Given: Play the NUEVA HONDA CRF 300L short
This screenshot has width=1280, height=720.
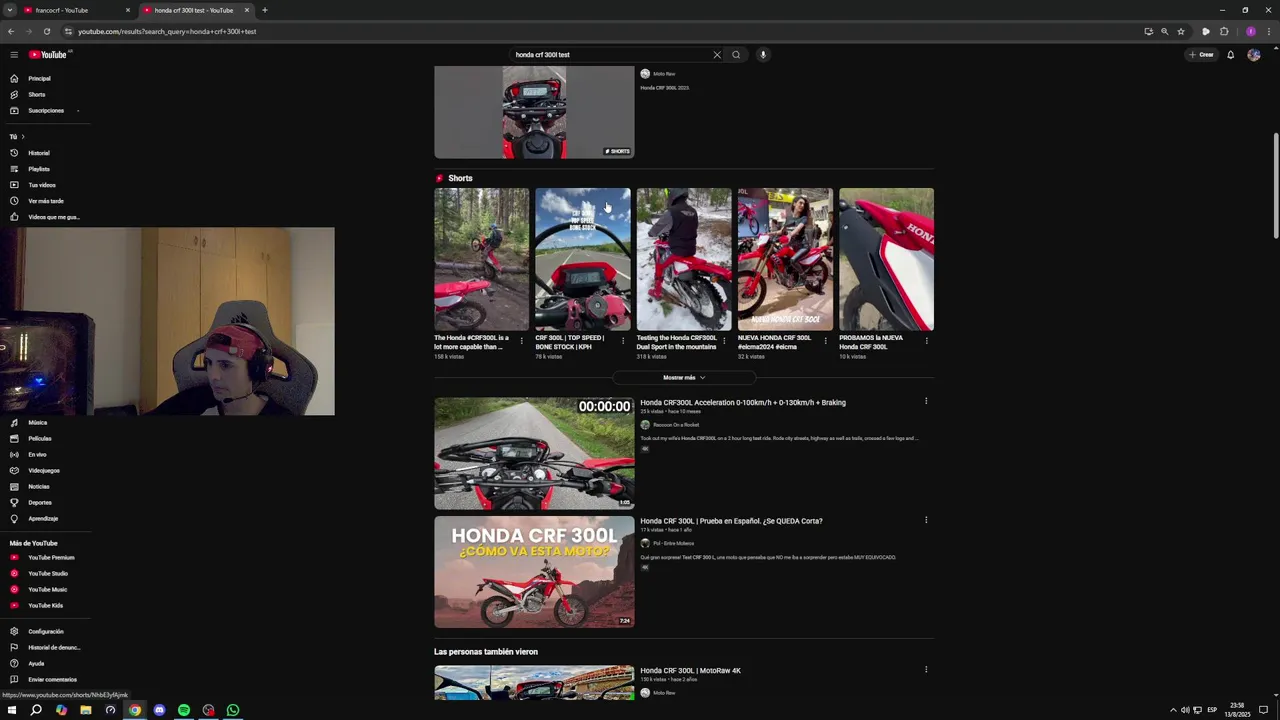Looking at the screenshot, I should pos(785,259).
